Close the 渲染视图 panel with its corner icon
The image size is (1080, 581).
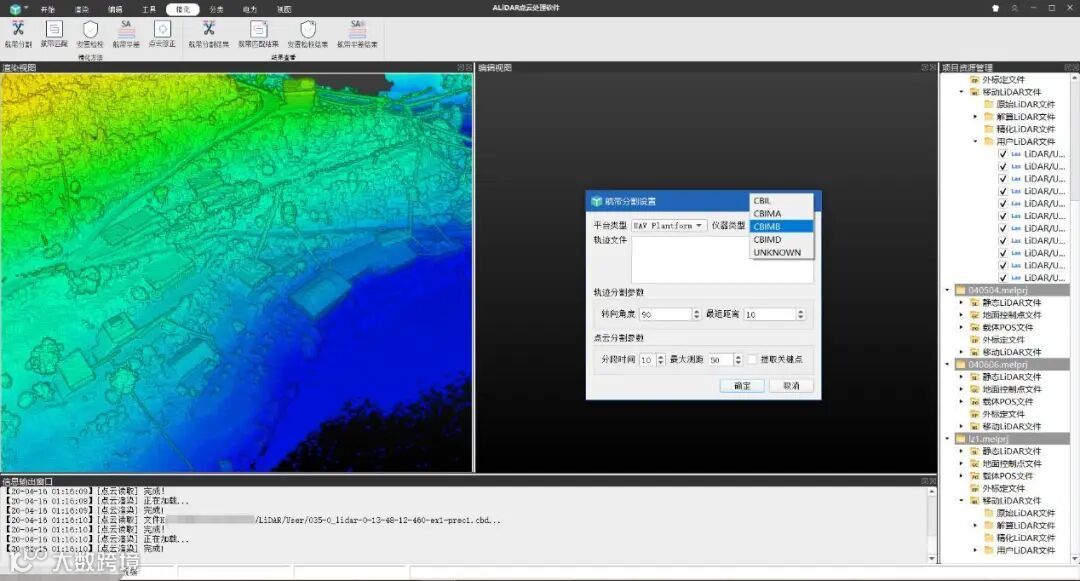click(x=469, y=67)
